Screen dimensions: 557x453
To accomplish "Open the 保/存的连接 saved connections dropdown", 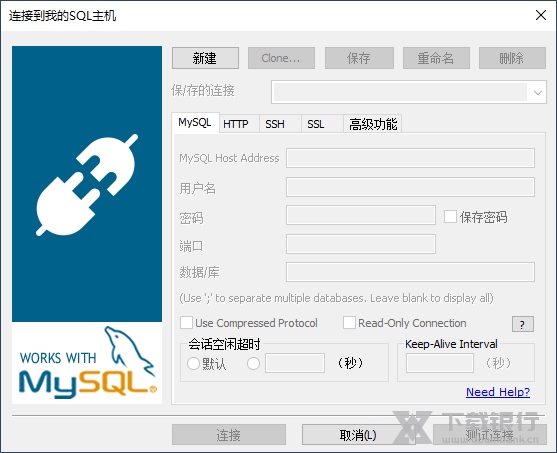I will [409, 92].
